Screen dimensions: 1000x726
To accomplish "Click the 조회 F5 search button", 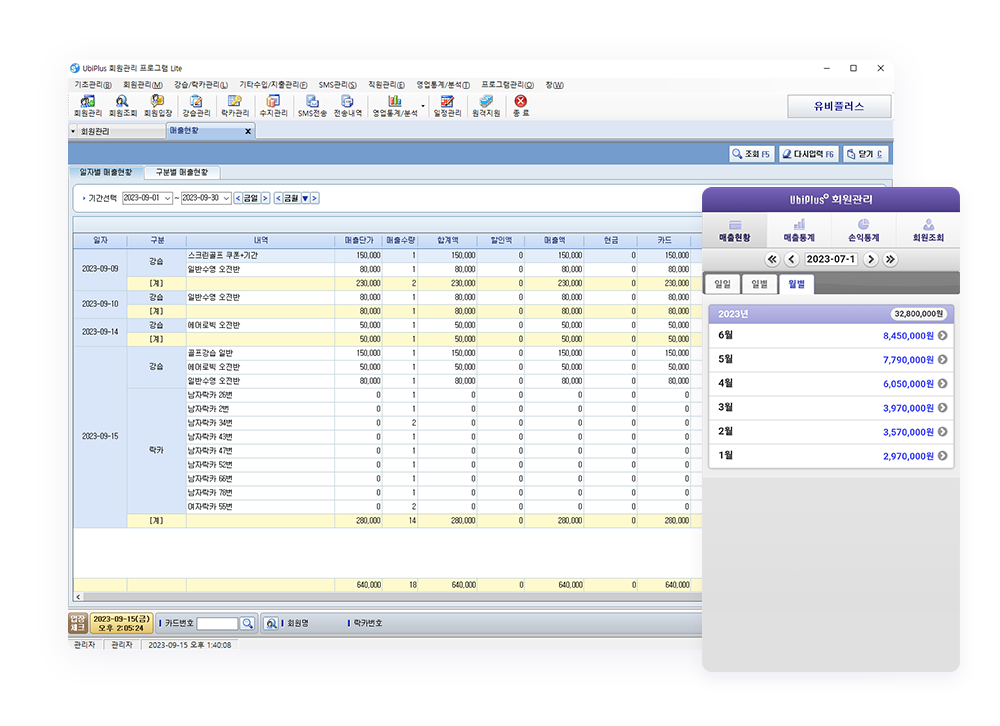I will point(751,154).
